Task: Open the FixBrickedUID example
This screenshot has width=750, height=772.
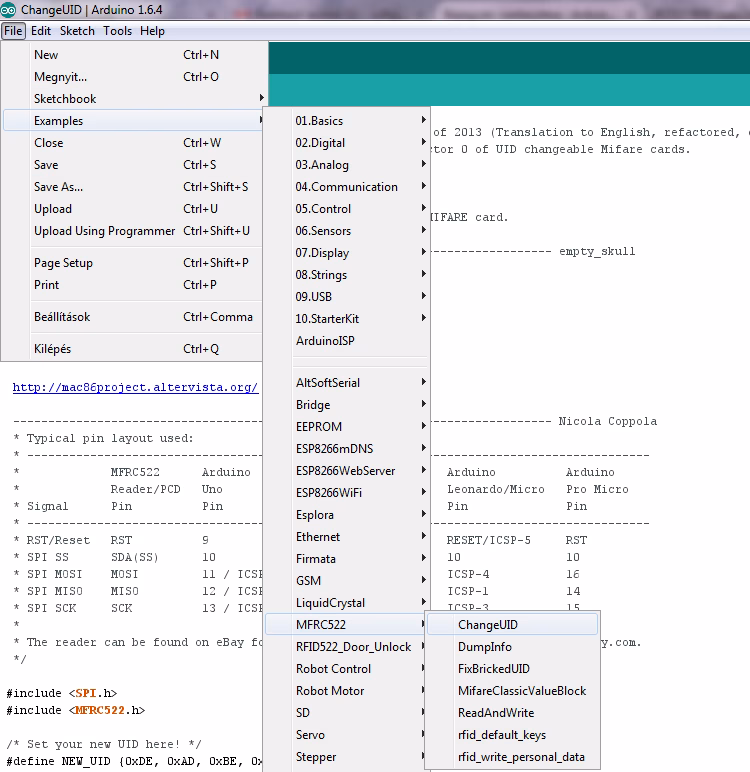Action: pos(494,669)
